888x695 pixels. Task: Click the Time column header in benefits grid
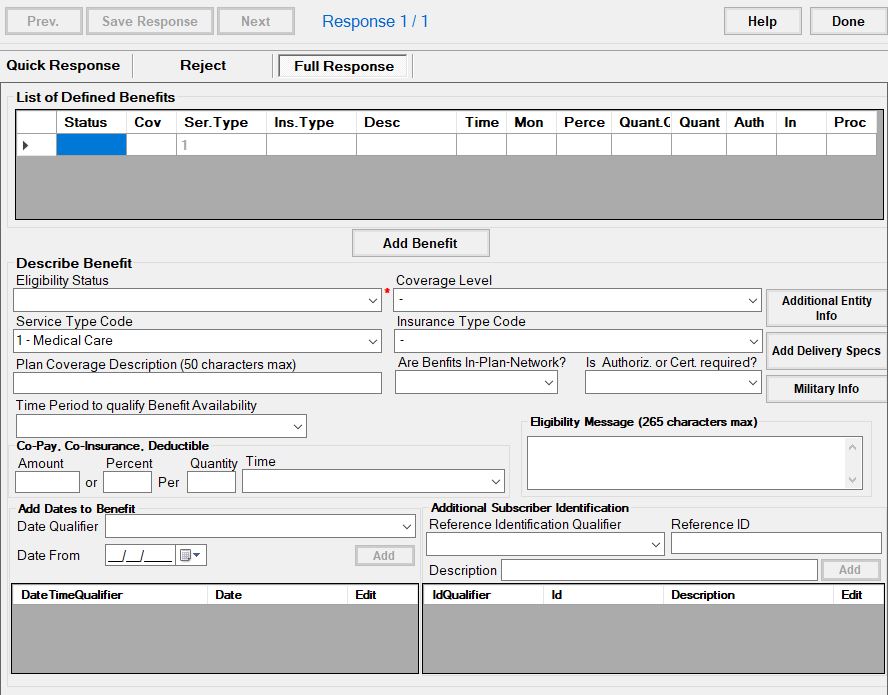point(481,122)
